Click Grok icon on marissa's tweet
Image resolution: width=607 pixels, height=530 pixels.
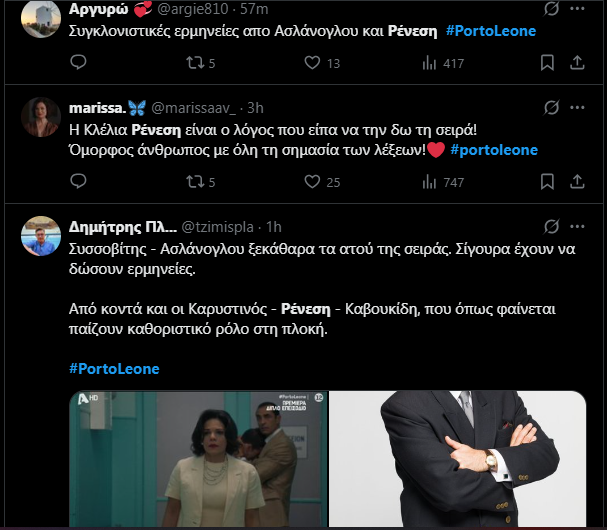pos(549,107)
